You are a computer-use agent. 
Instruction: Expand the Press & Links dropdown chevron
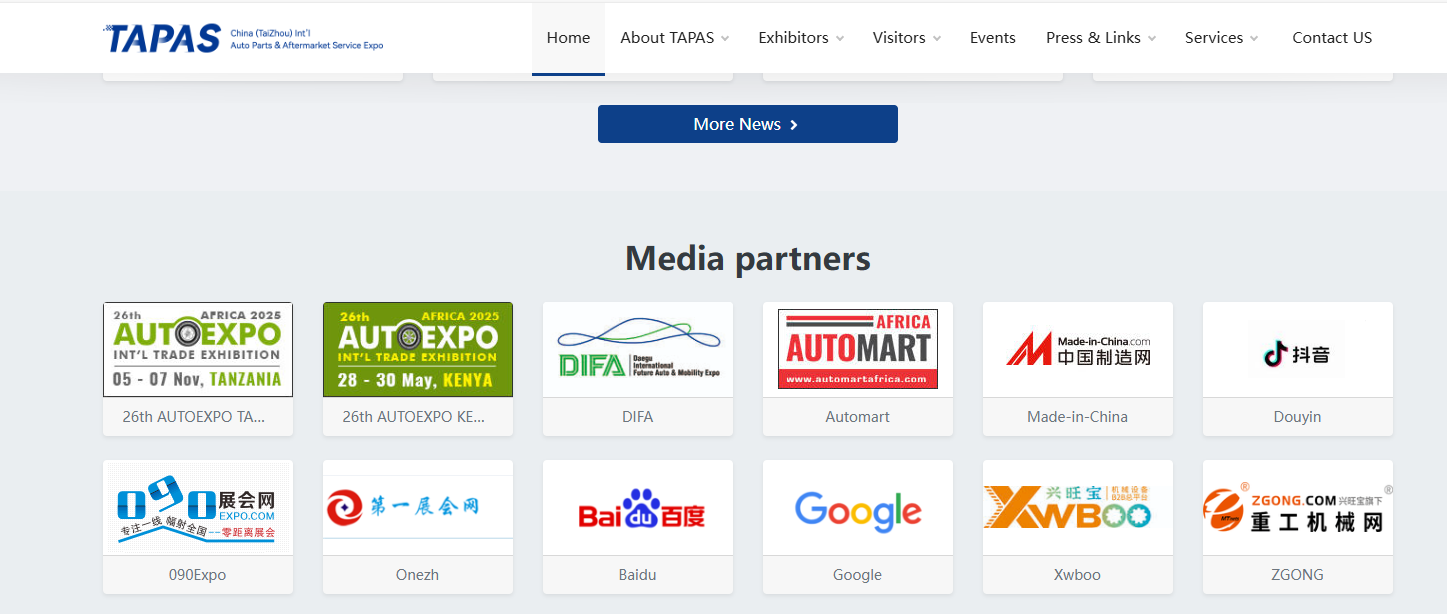coord(1152,39)
